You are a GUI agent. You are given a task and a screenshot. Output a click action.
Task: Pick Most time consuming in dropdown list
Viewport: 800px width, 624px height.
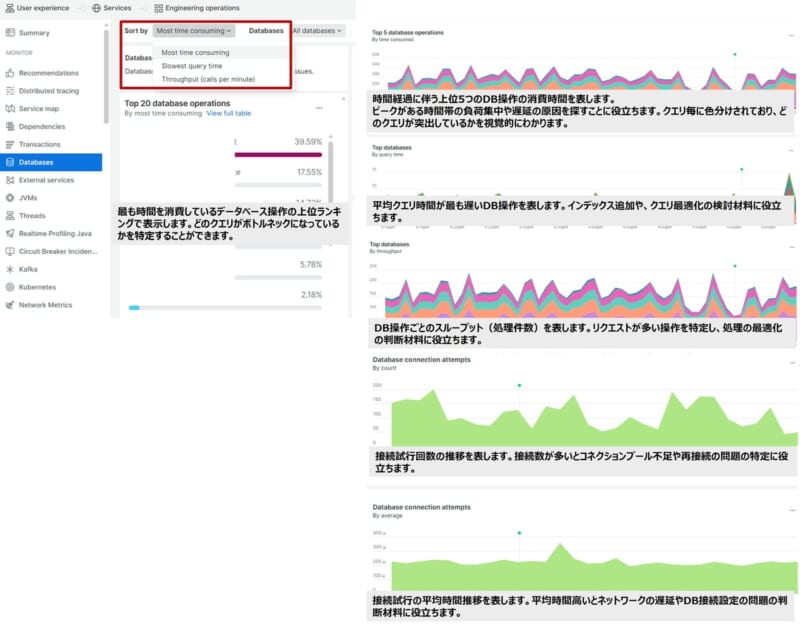click(195, 53)
